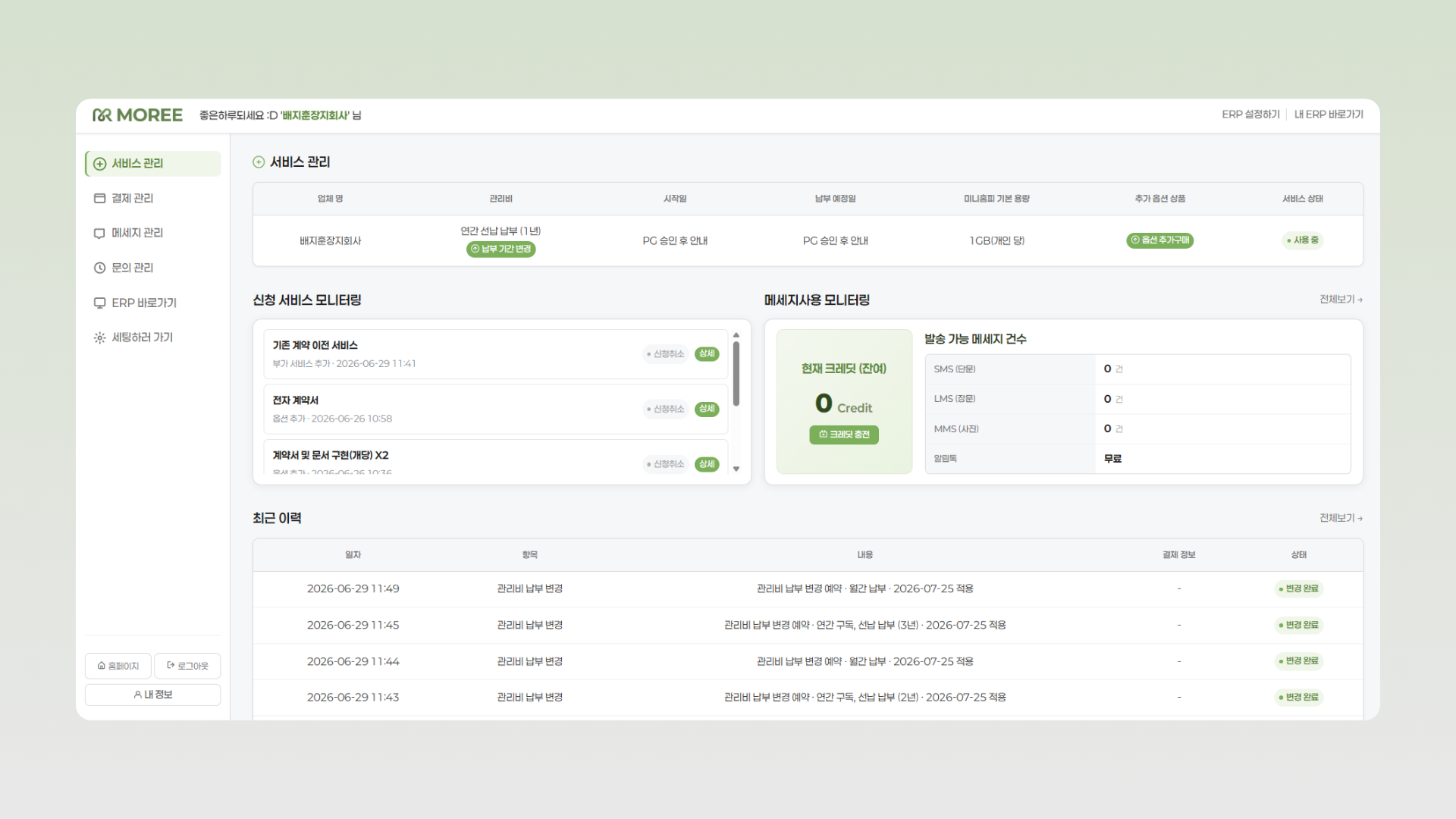
Task: Click the 내 정보 button
Action: pyautogui.click(x=152, y=695)
